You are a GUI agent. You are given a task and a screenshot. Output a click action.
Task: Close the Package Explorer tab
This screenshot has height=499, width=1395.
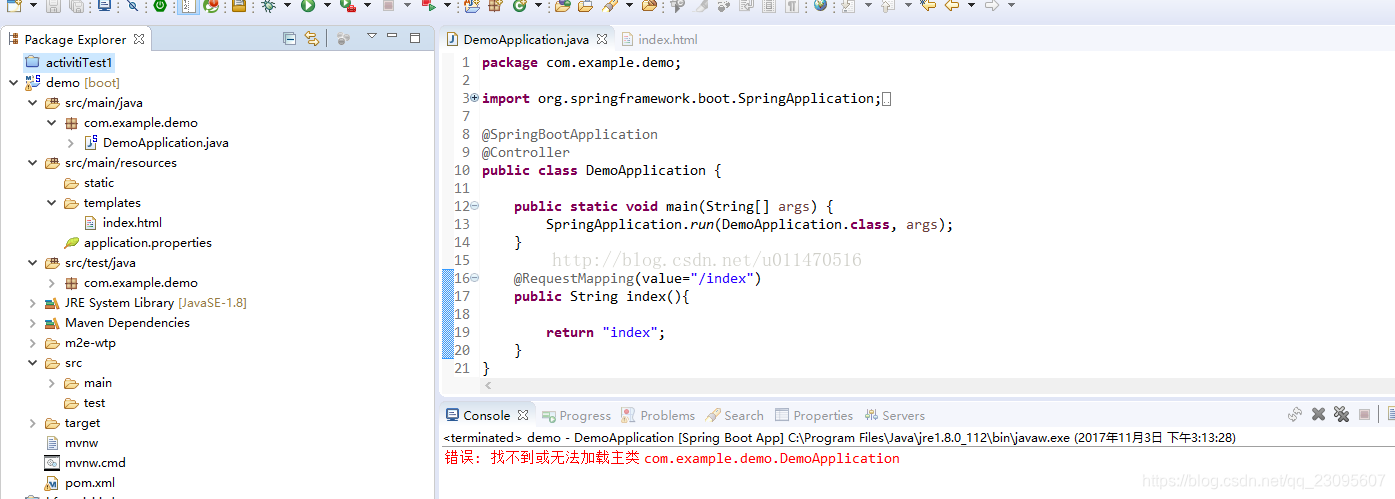tap(139, 39)
